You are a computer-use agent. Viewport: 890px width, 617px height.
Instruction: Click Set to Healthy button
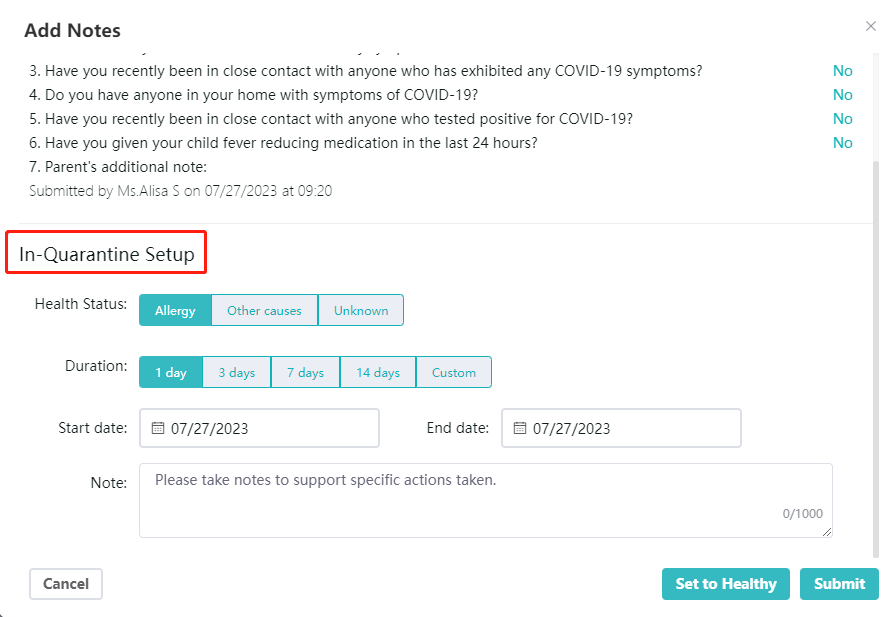pyautogui.click(x=726, y=584)
